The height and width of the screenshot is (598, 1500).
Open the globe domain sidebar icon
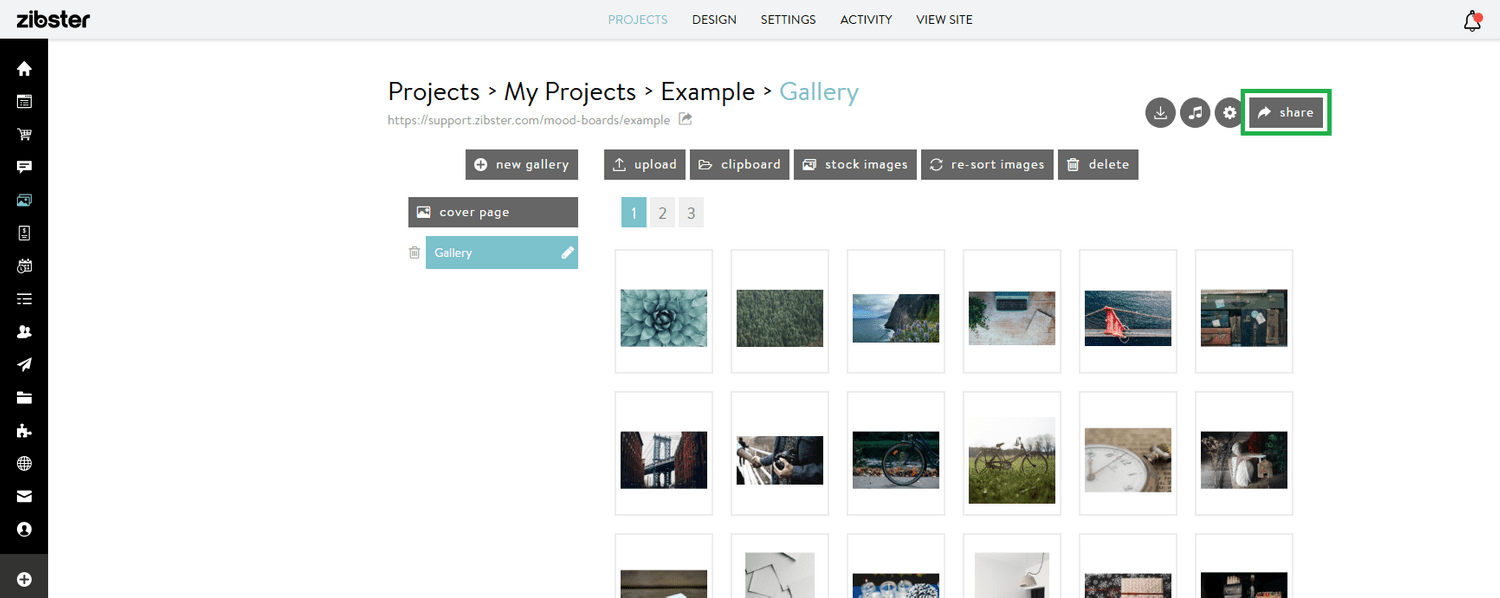[24, 464]
